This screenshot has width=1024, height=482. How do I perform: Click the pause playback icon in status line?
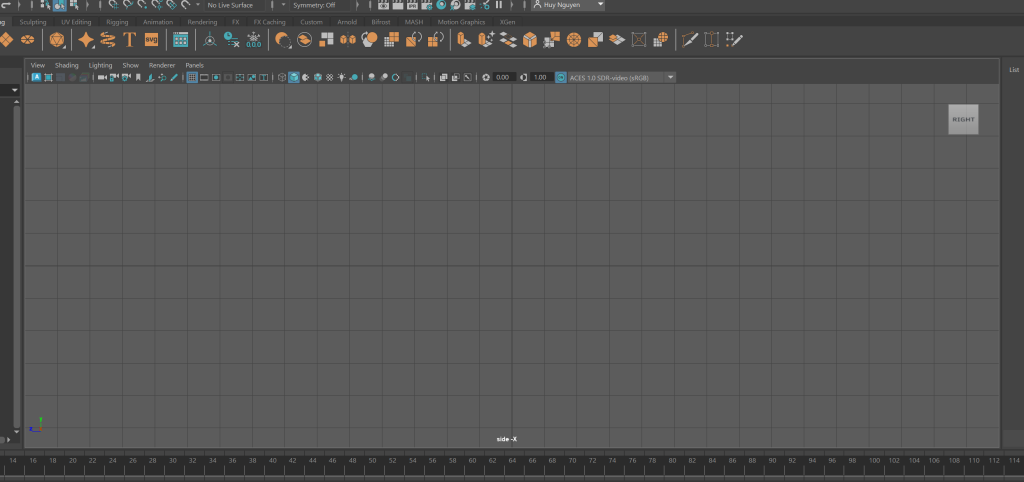(x=498, y=5)
